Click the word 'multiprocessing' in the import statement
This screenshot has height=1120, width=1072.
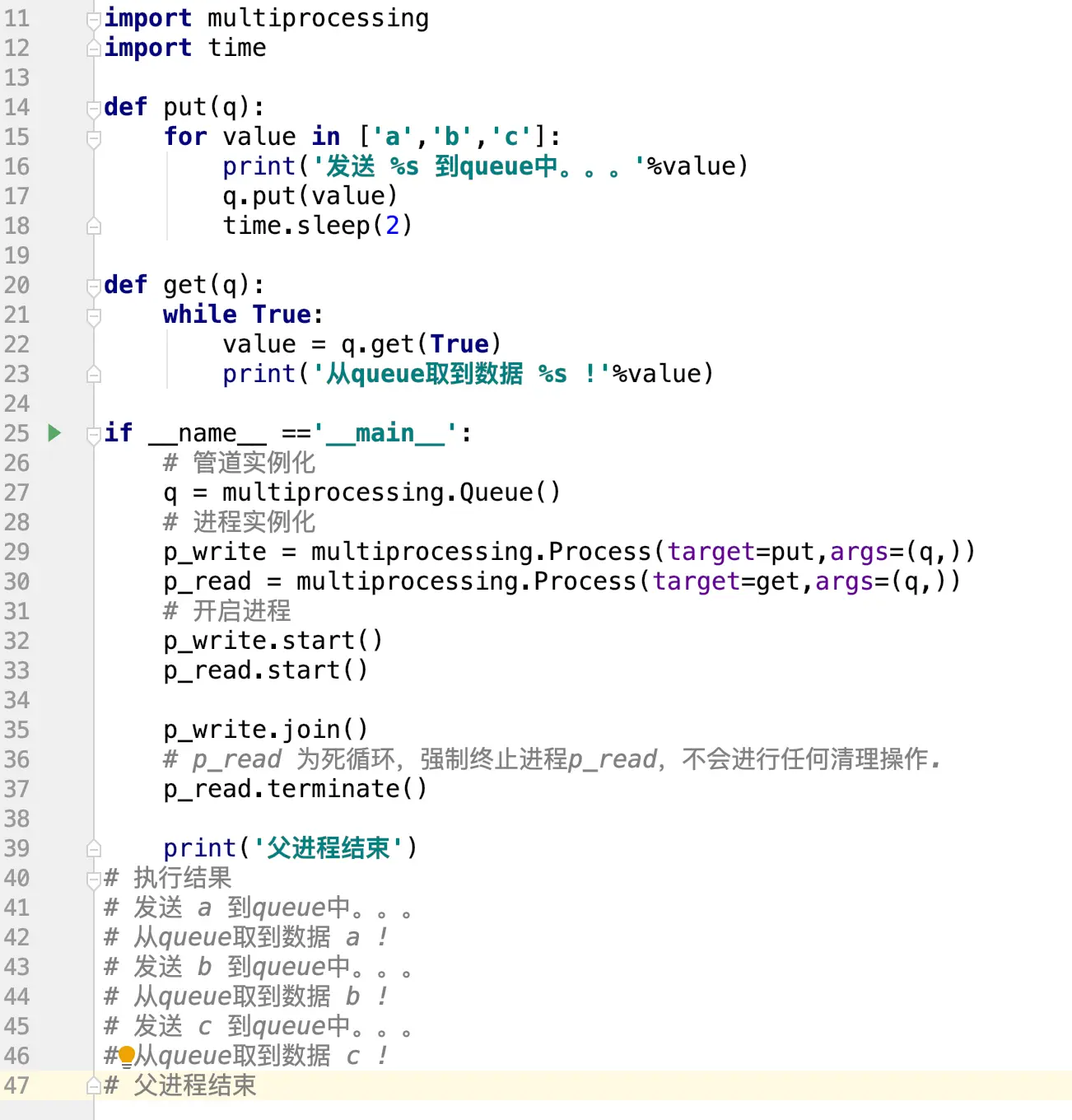[x=318, y=18]
